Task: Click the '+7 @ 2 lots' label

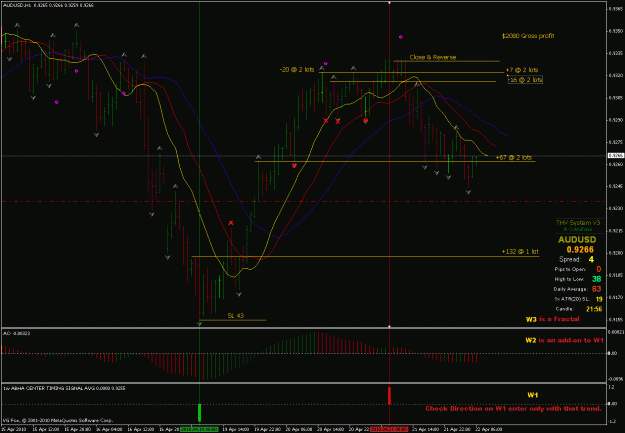Action: [521, 70]
